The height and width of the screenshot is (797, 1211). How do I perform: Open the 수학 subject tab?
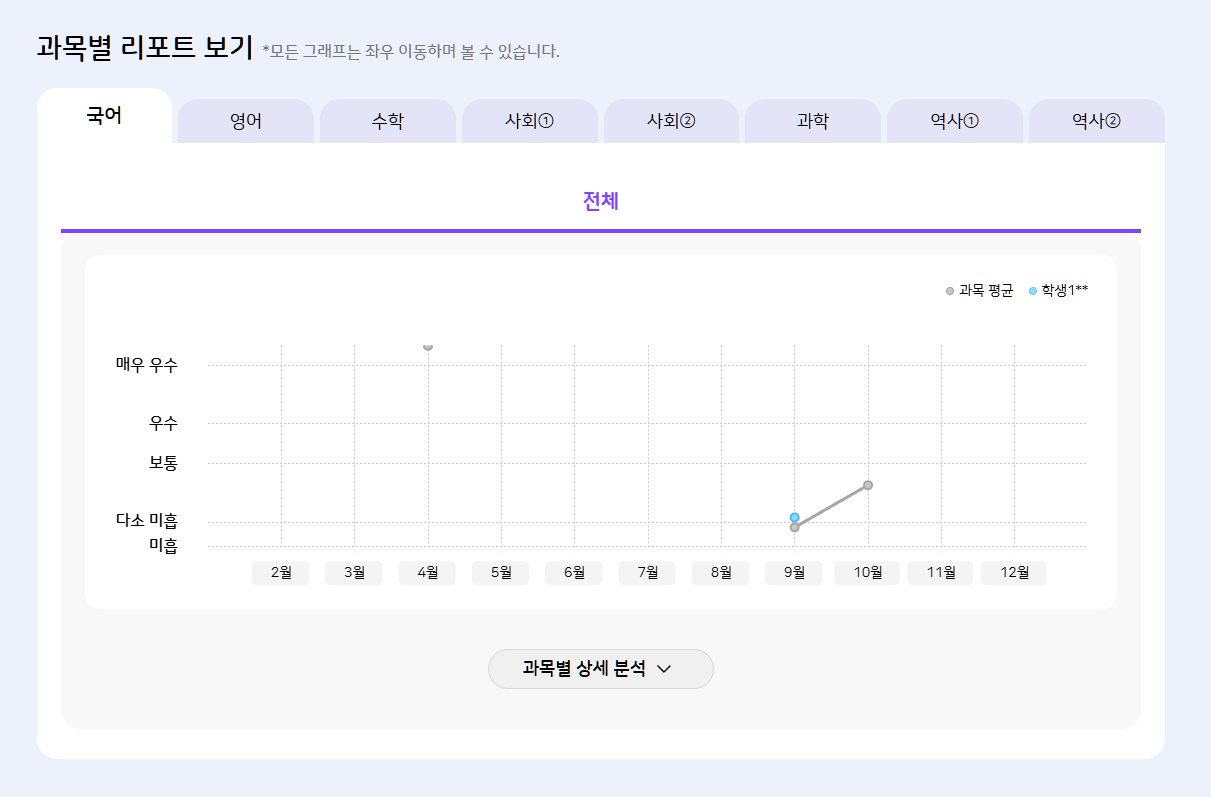(x=387, y=122)
